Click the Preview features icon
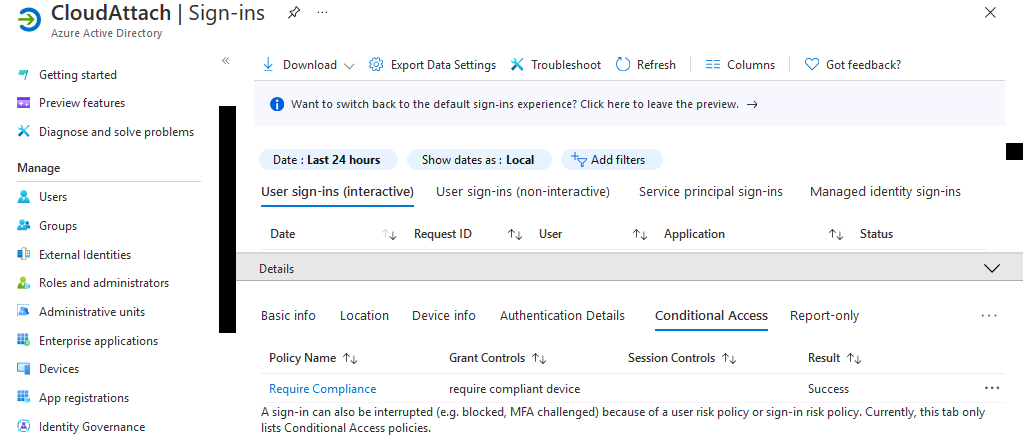1023x445 pixels. 23,103
